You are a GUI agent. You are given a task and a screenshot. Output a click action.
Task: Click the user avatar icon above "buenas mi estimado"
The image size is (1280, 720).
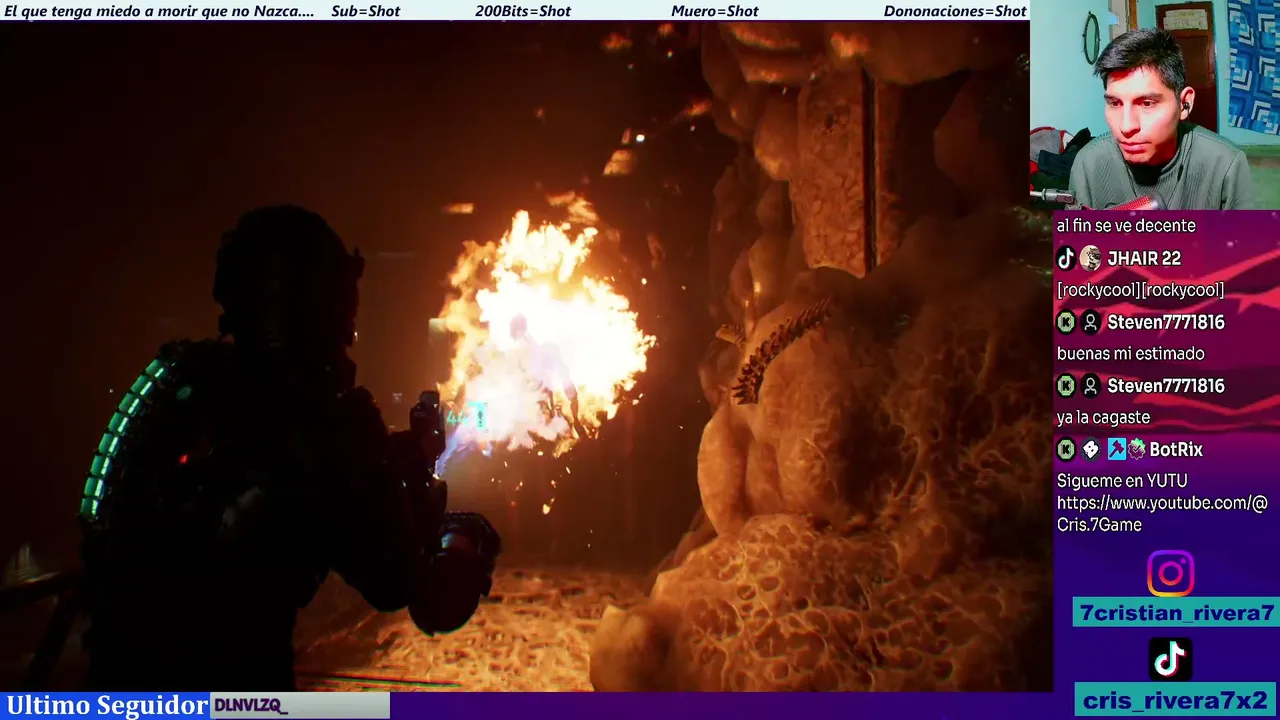pyautogui.click(x=1090, y=322)
